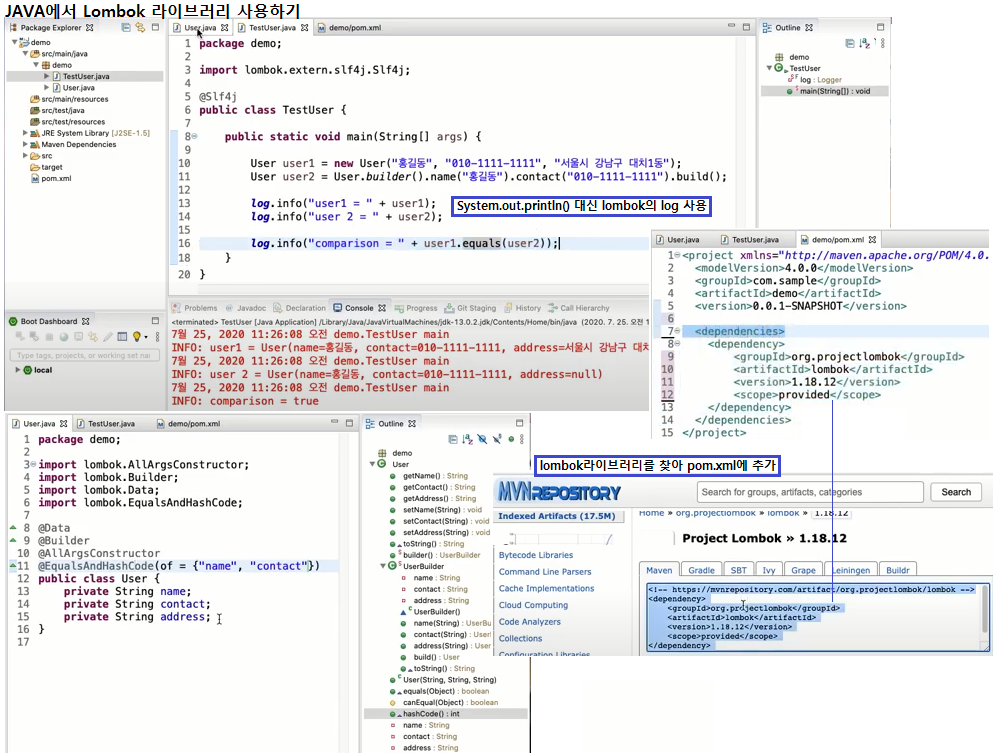
Task: Click the History view icon
Action: (508, 308)
